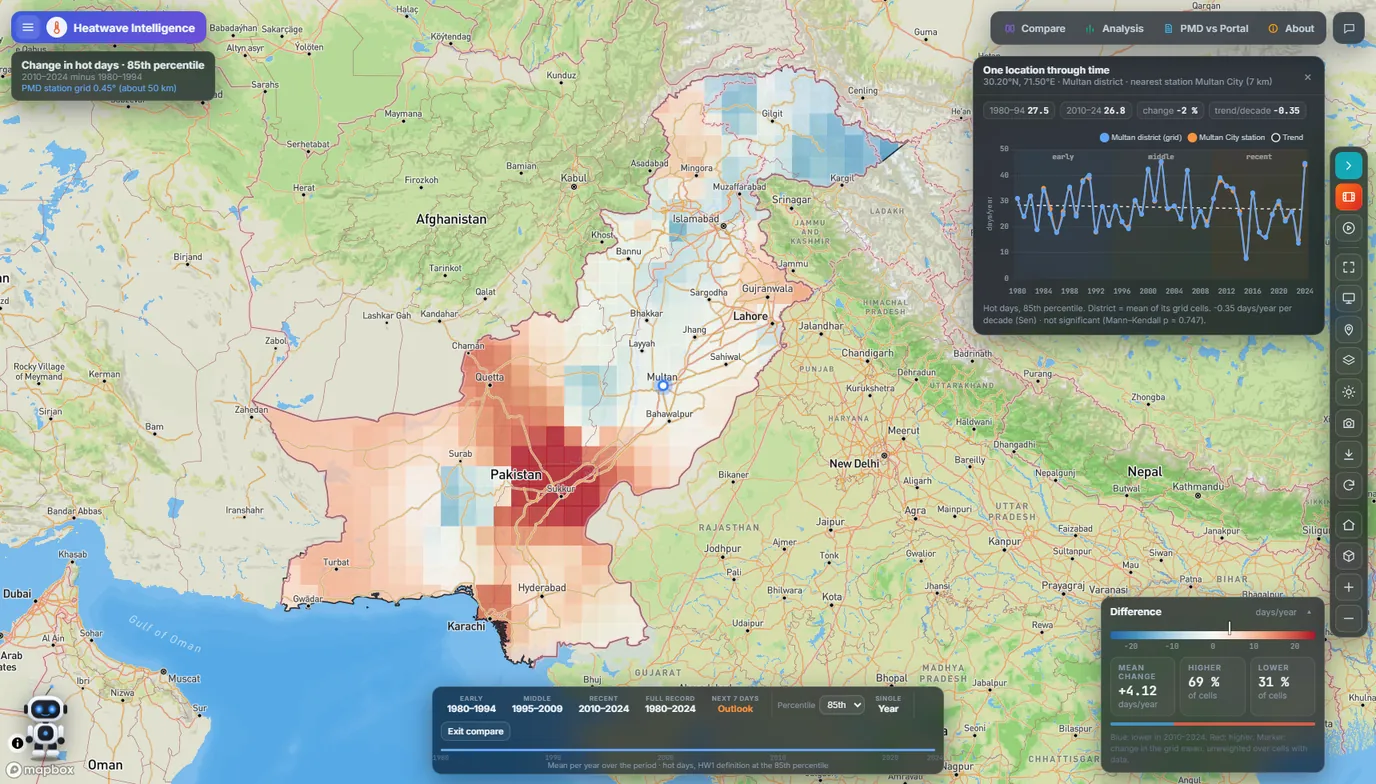Click the thermometer logo icon
The height and width of the screenshot is (784, 1376).
click(57, 28)
